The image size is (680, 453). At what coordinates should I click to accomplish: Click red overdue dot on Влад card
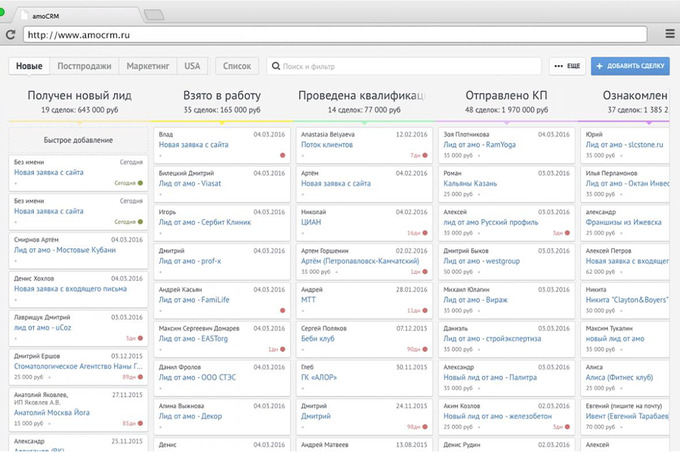pos(283,156)
